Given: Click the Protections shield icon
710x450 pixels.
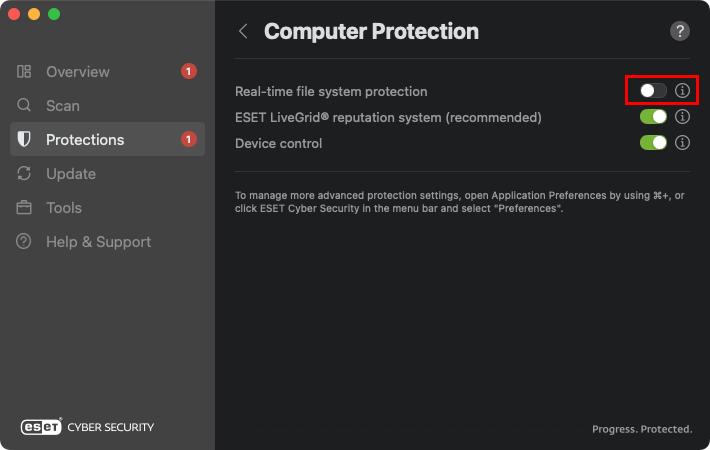Looking at the screenshot, I should (x=25, y=140).
